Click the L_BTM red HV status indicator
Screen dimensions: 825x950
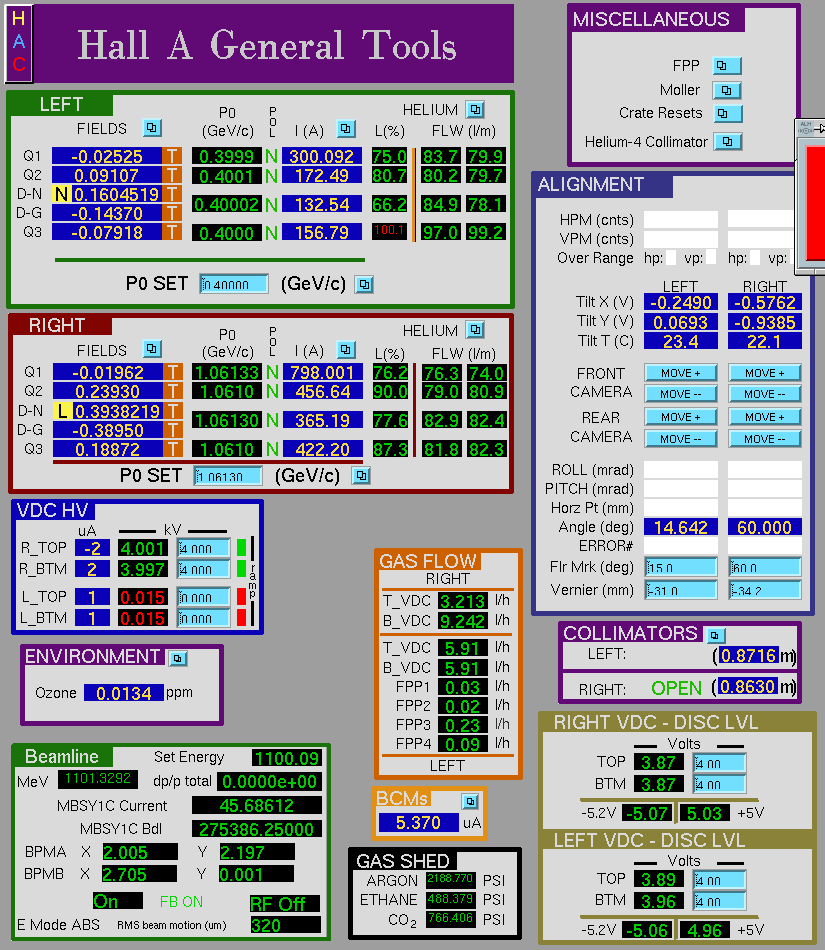(241, 617)
